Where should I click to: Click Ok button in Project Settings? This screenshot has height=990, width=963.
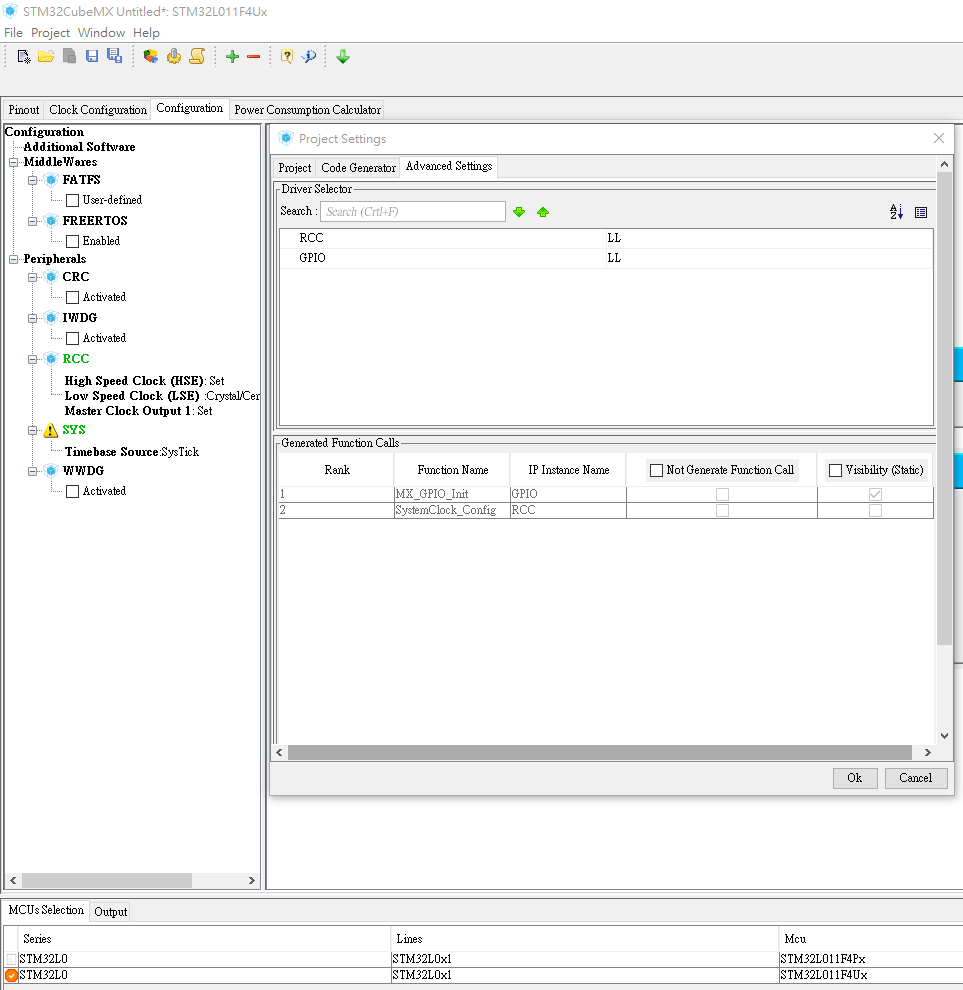(854, 778)
